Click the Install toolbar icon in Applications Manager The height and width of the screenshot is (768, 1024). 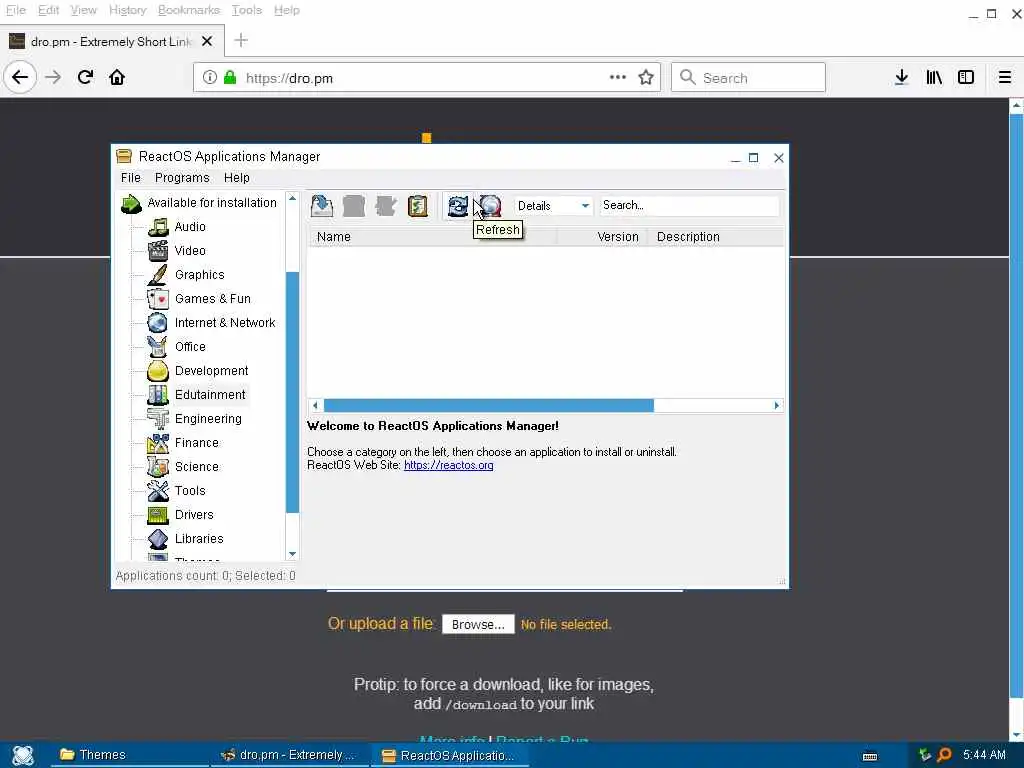[321, 206]
